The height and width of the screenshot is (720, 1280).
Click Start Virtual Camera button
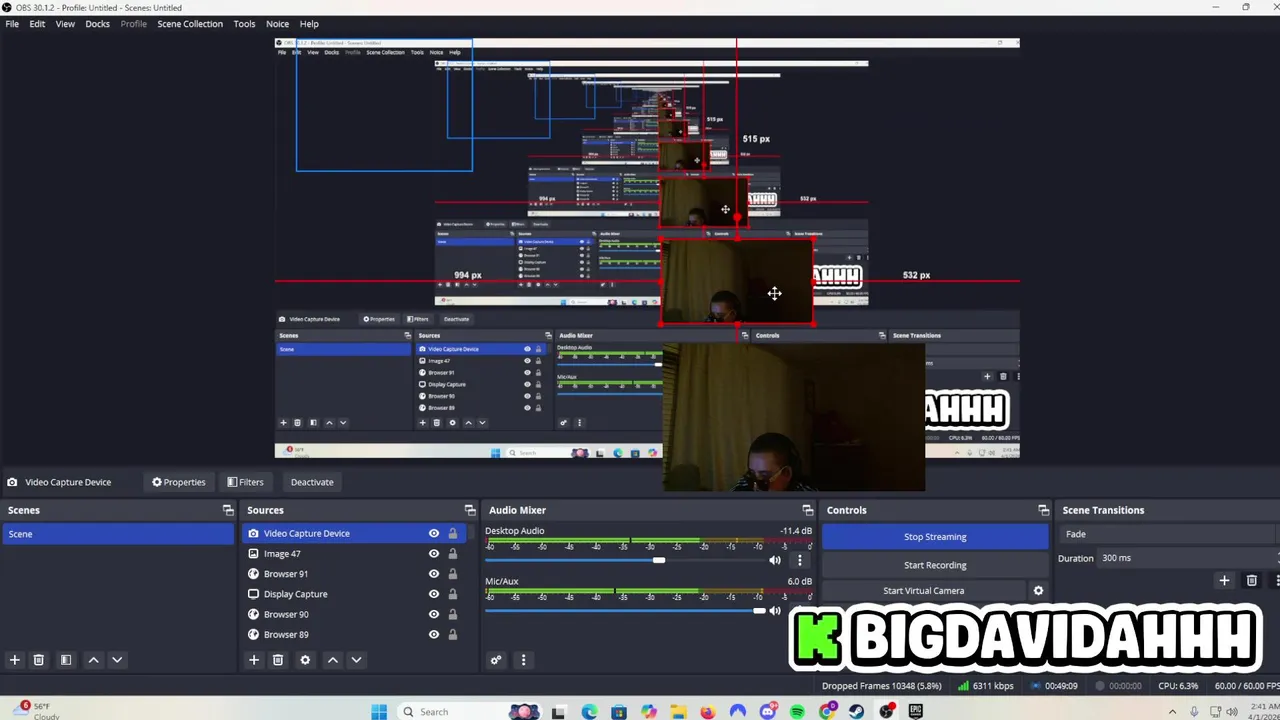click(923, 591)
